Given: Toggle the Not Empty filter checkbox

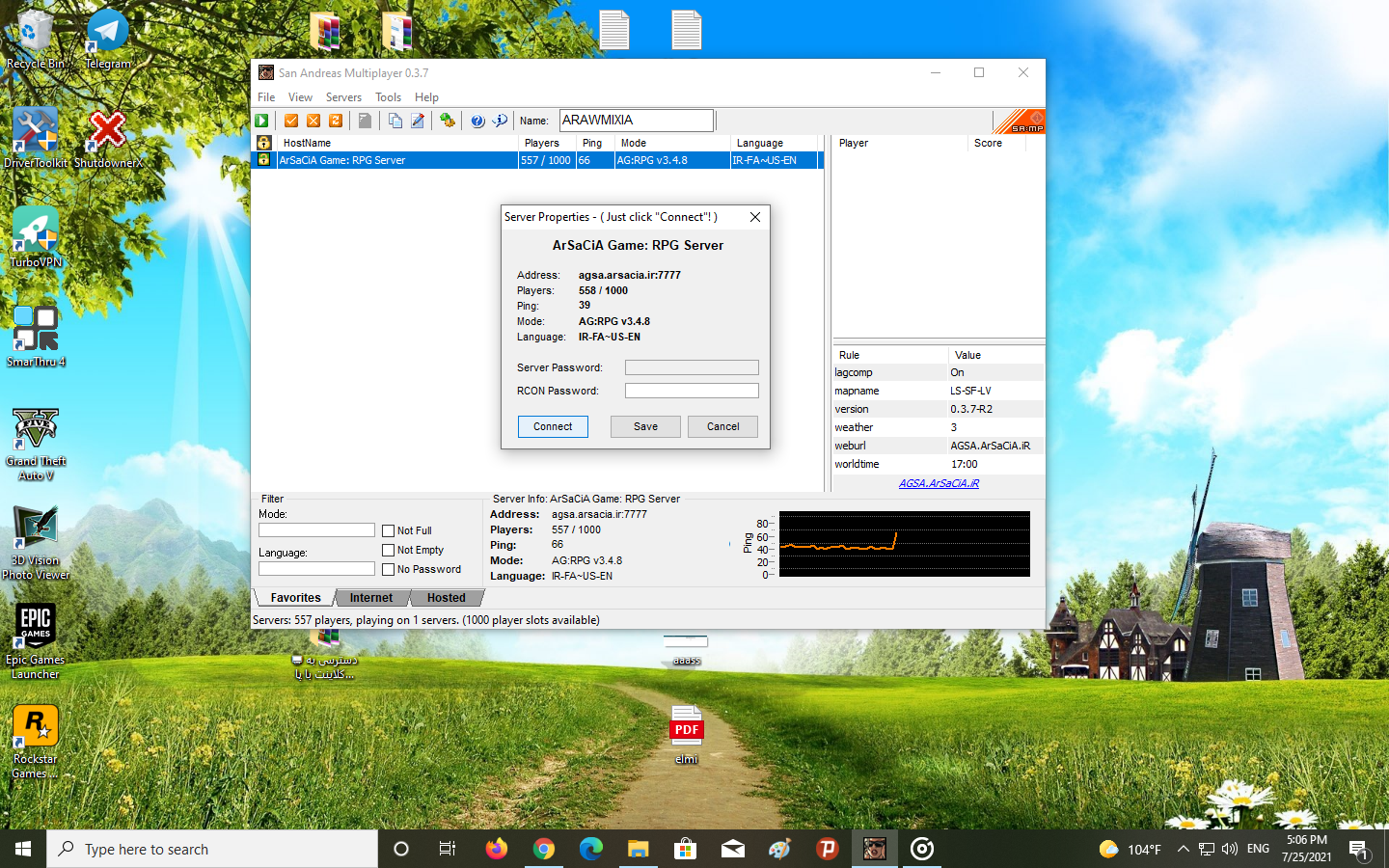Looking at the screenshot, I should [389, 551].
